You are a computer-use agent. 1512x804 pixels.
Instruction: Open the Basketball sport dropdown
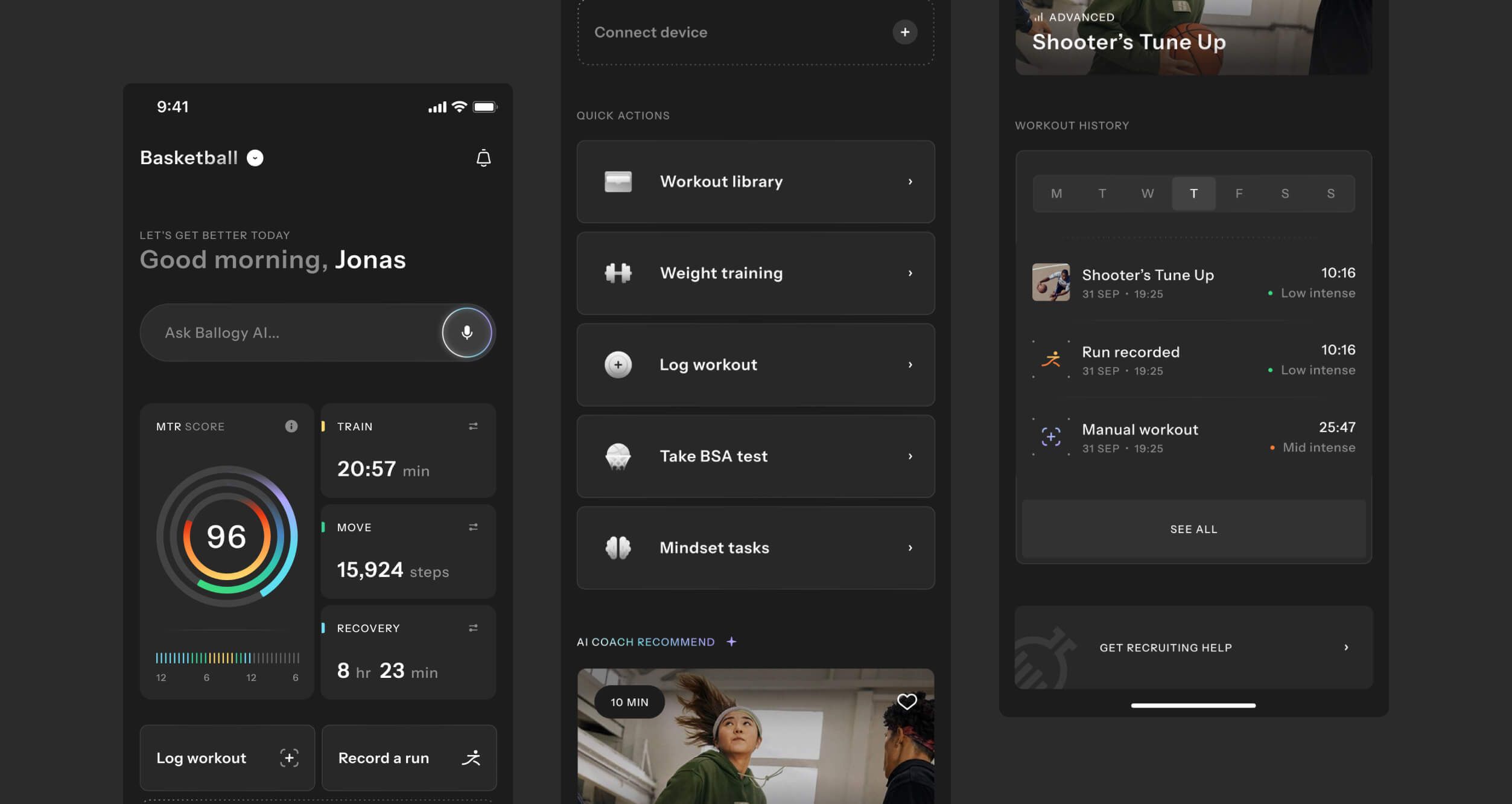(255, 158)
